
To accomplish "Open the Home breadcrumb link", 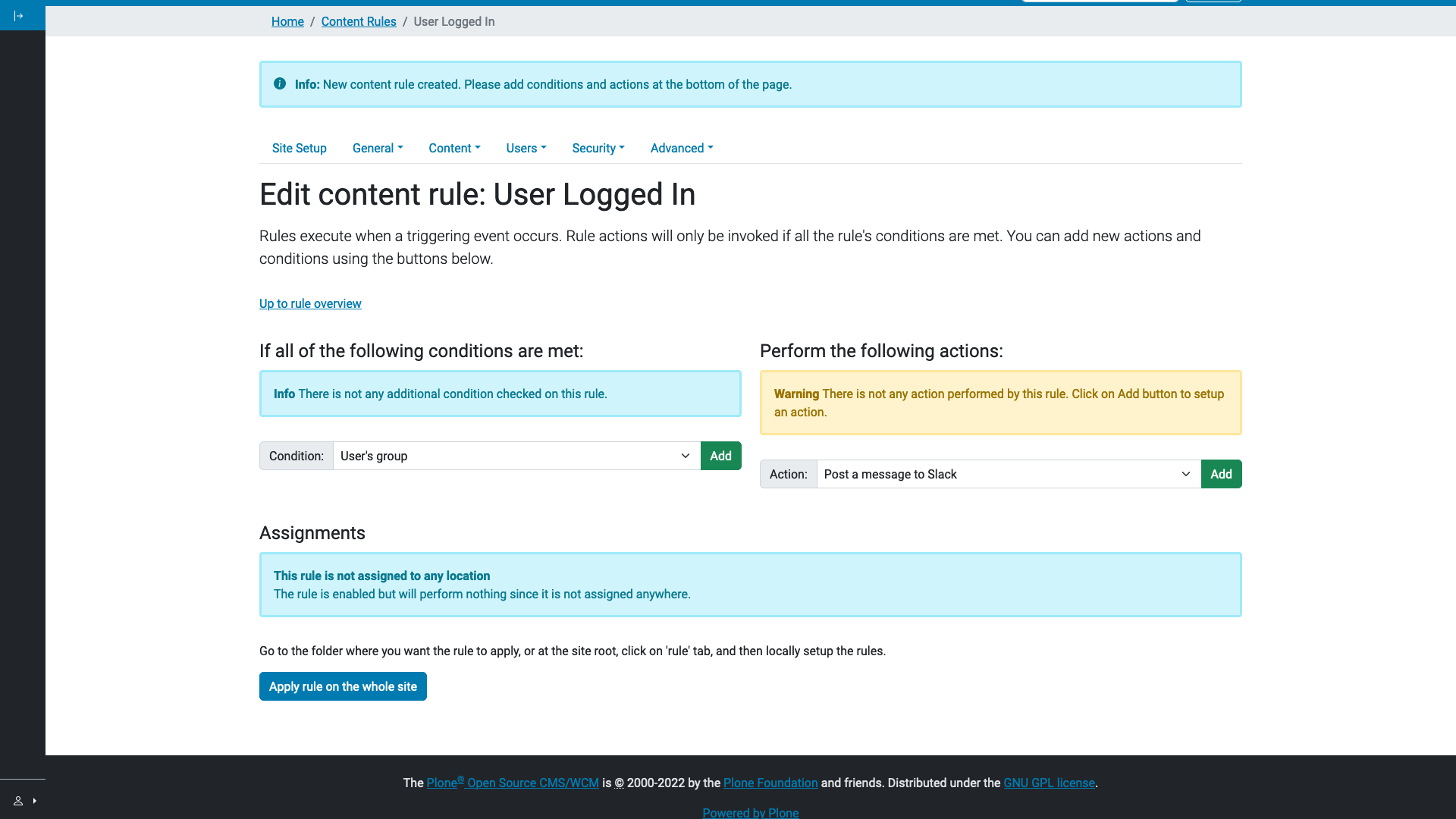I will click(x=287, y=21).
